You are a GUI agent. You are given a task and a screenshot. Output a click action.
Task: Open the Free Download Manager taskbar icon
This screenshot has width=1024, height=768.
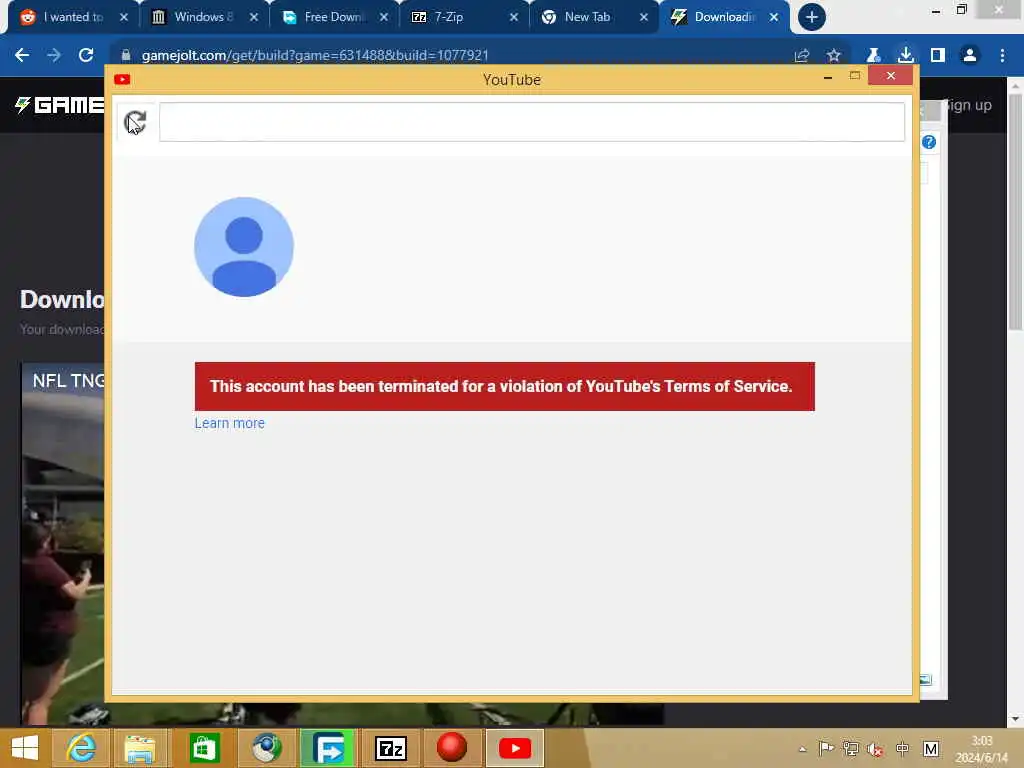click(328, 748)
